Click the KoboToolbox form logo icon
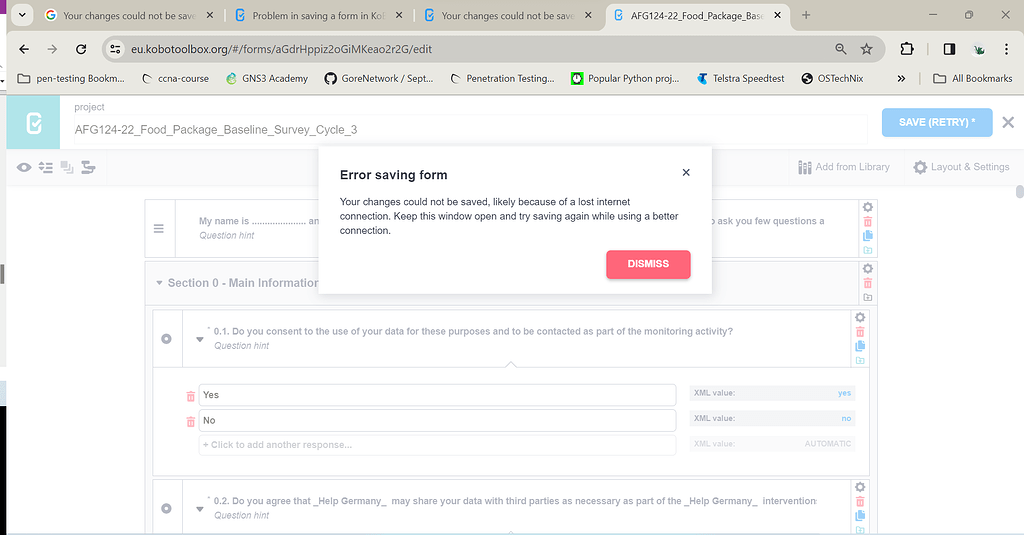The height and width of the screenshot is (535, 1024). [x=33, y=123]
